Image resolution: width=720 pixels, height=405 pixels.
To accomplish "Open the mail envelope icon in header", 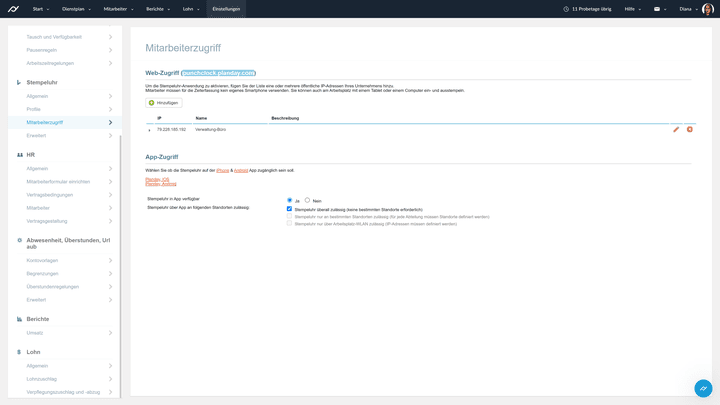I will pyautogui.click(x=657, y=8).
